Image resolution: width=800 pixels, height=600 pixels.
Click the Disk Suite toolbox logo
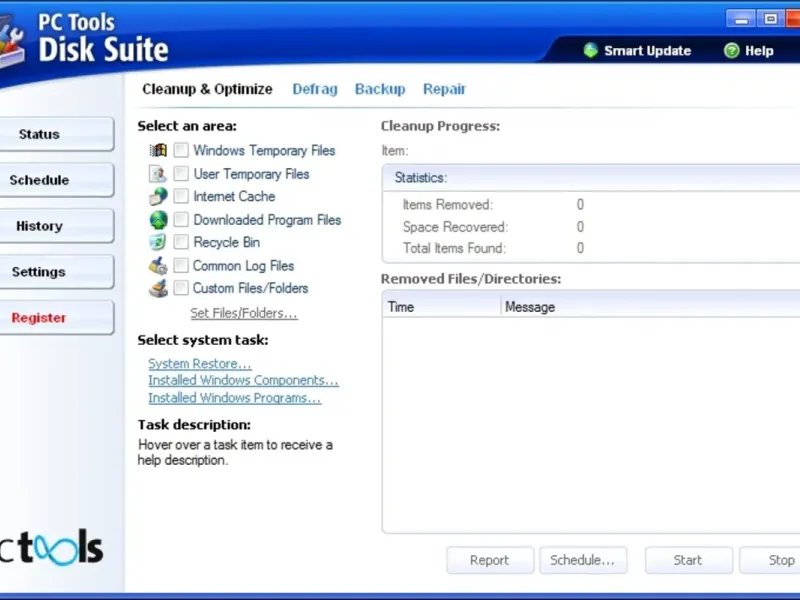[x=11, y=43]
